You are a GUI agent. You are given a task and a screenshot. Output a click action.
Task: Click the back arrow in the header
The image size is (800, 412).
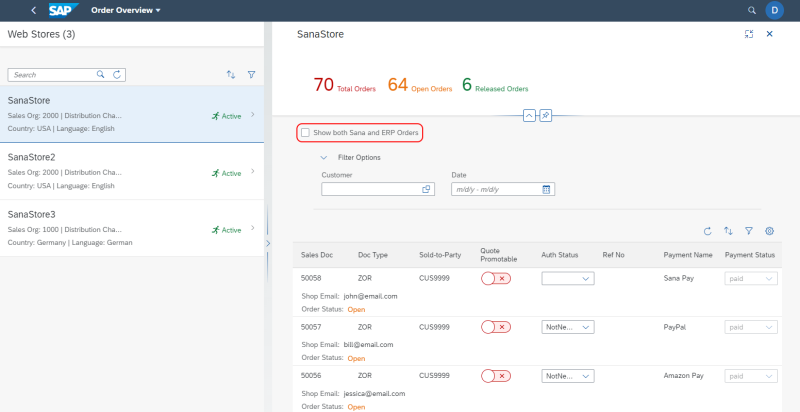click(33, 10)
